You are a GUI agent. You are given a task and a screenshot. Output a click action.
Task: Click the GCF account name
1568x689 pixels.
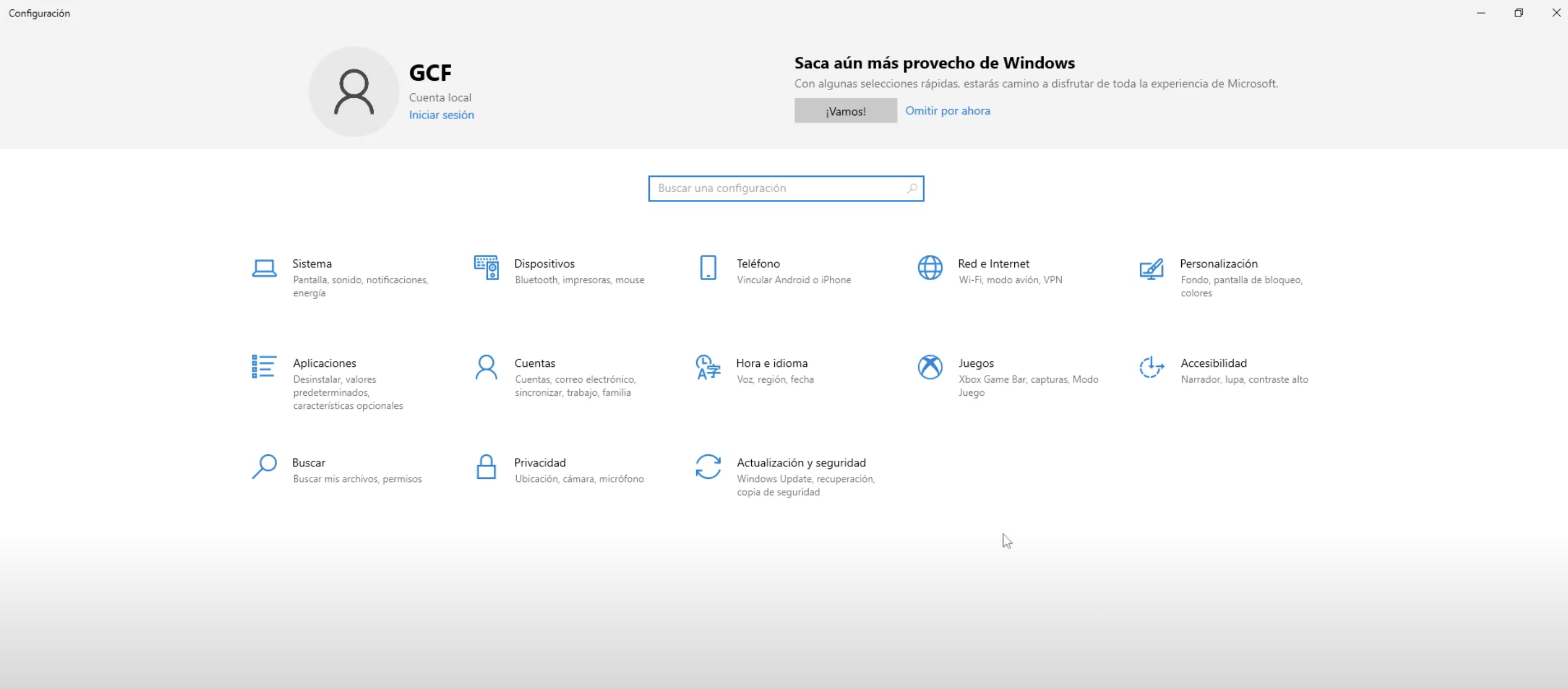pos(430,73)
